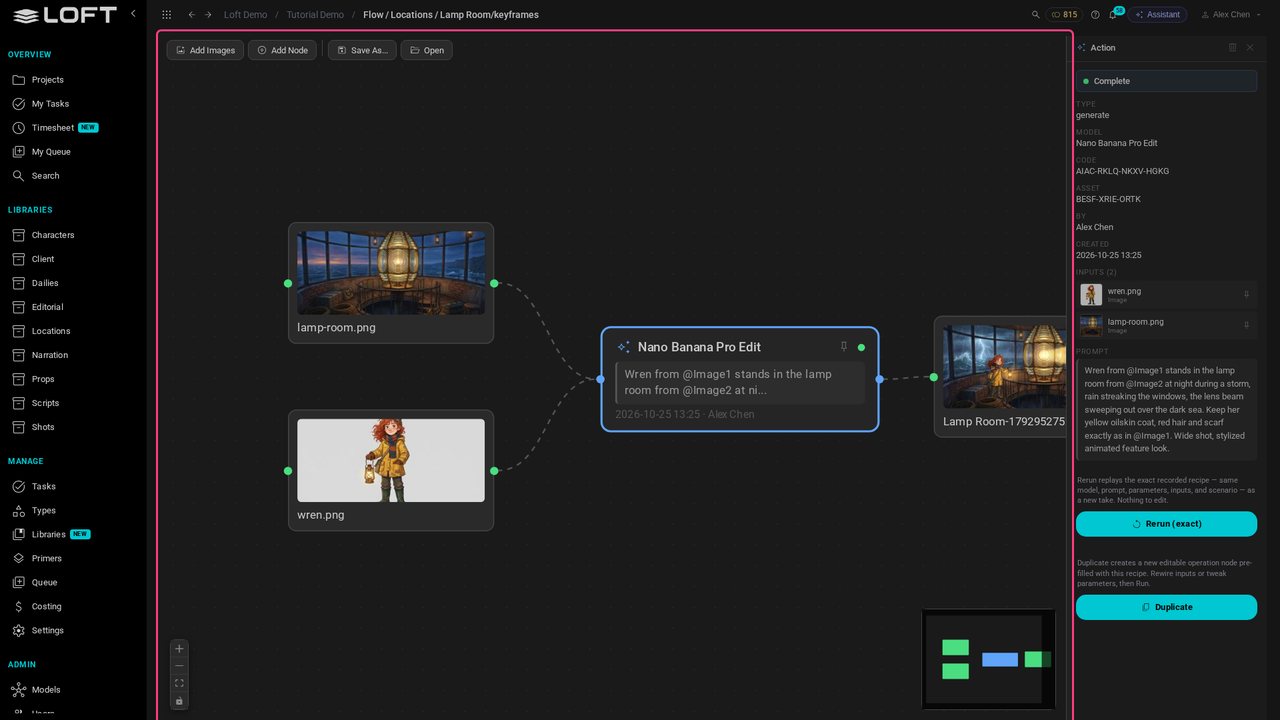Open notifications bell icon
This screenshot has height=720, width=1280.
pos(1113,15)
